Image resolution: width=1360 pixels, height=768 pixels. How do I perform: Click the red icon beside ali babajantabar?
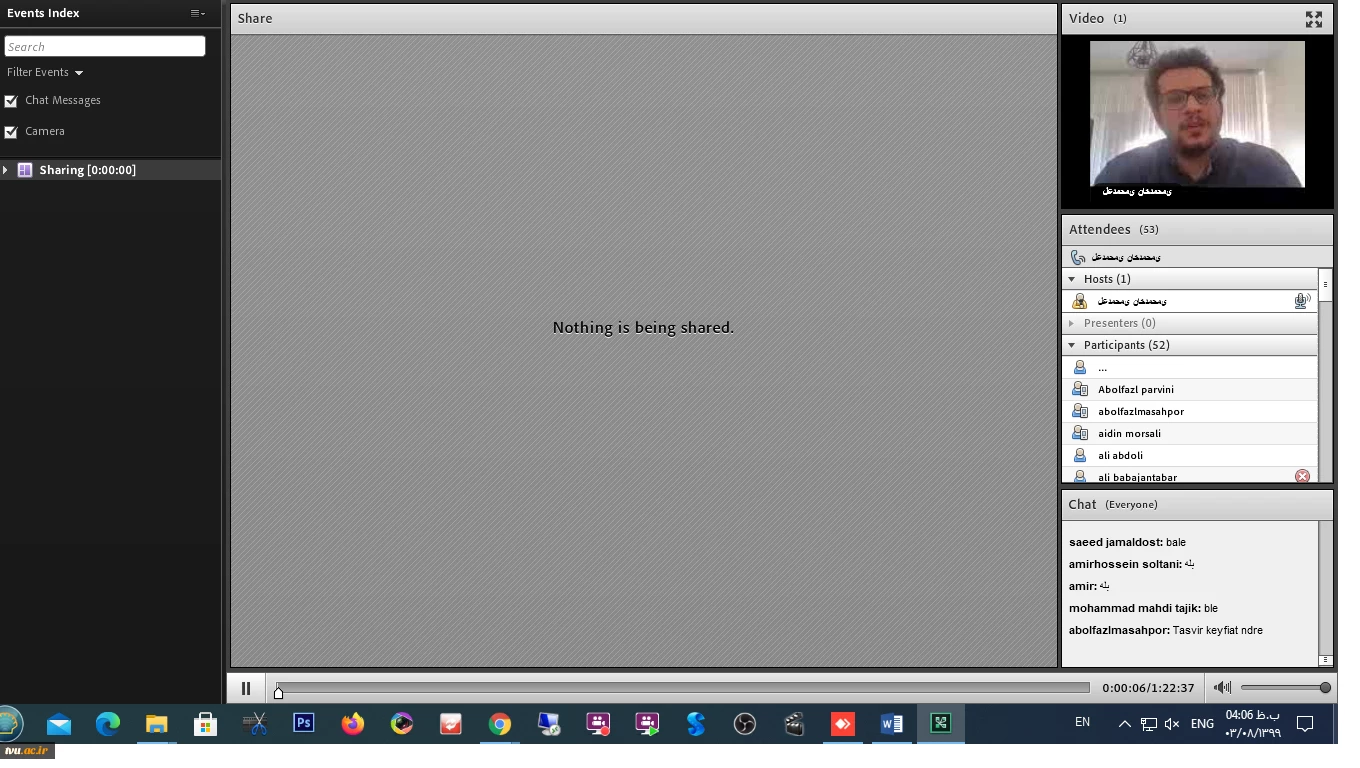pyautogui.click(x=1302, y=477)
